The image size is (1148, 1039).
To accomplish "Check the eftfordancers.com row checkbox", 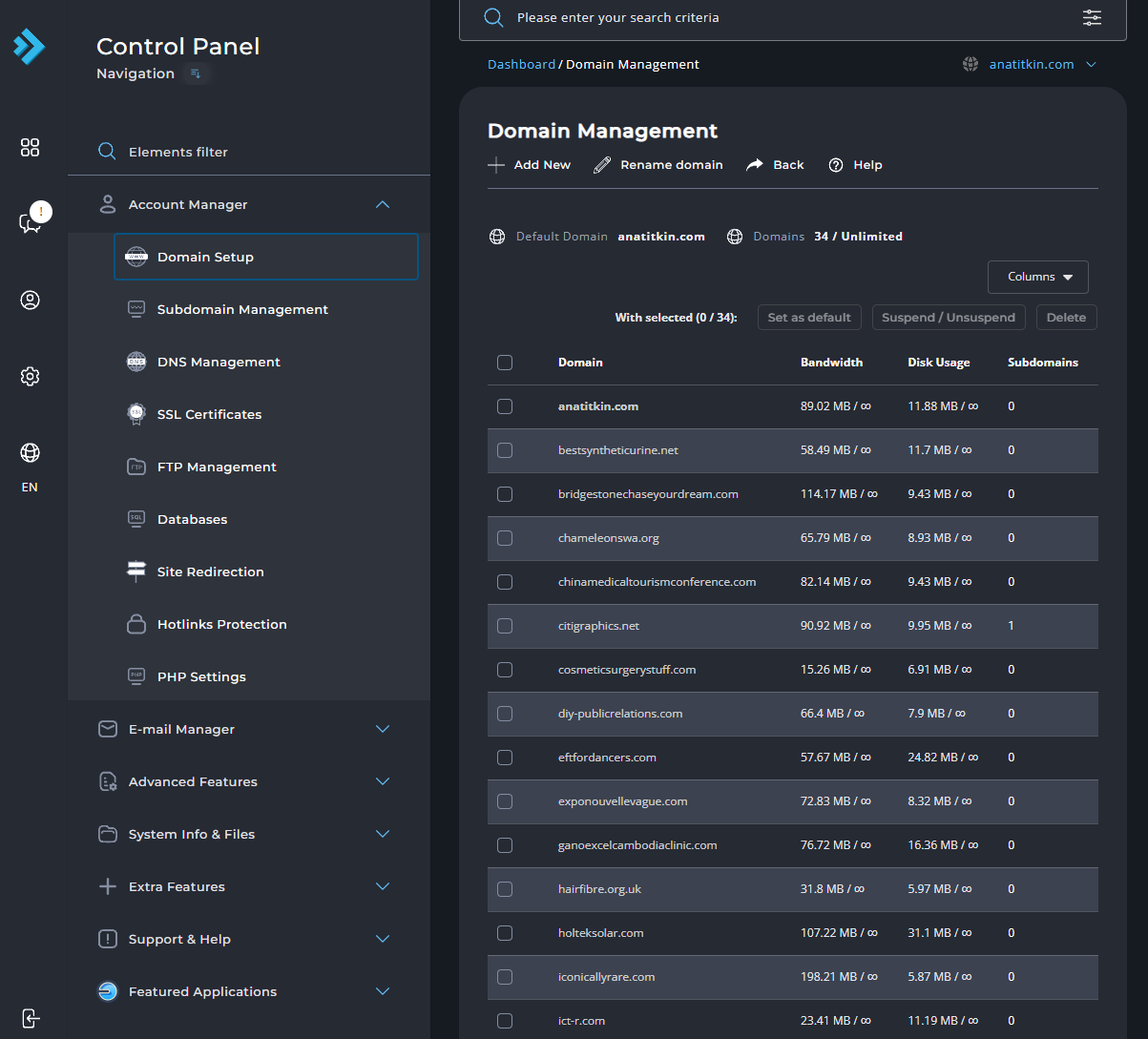I will [x=505, y=758].
